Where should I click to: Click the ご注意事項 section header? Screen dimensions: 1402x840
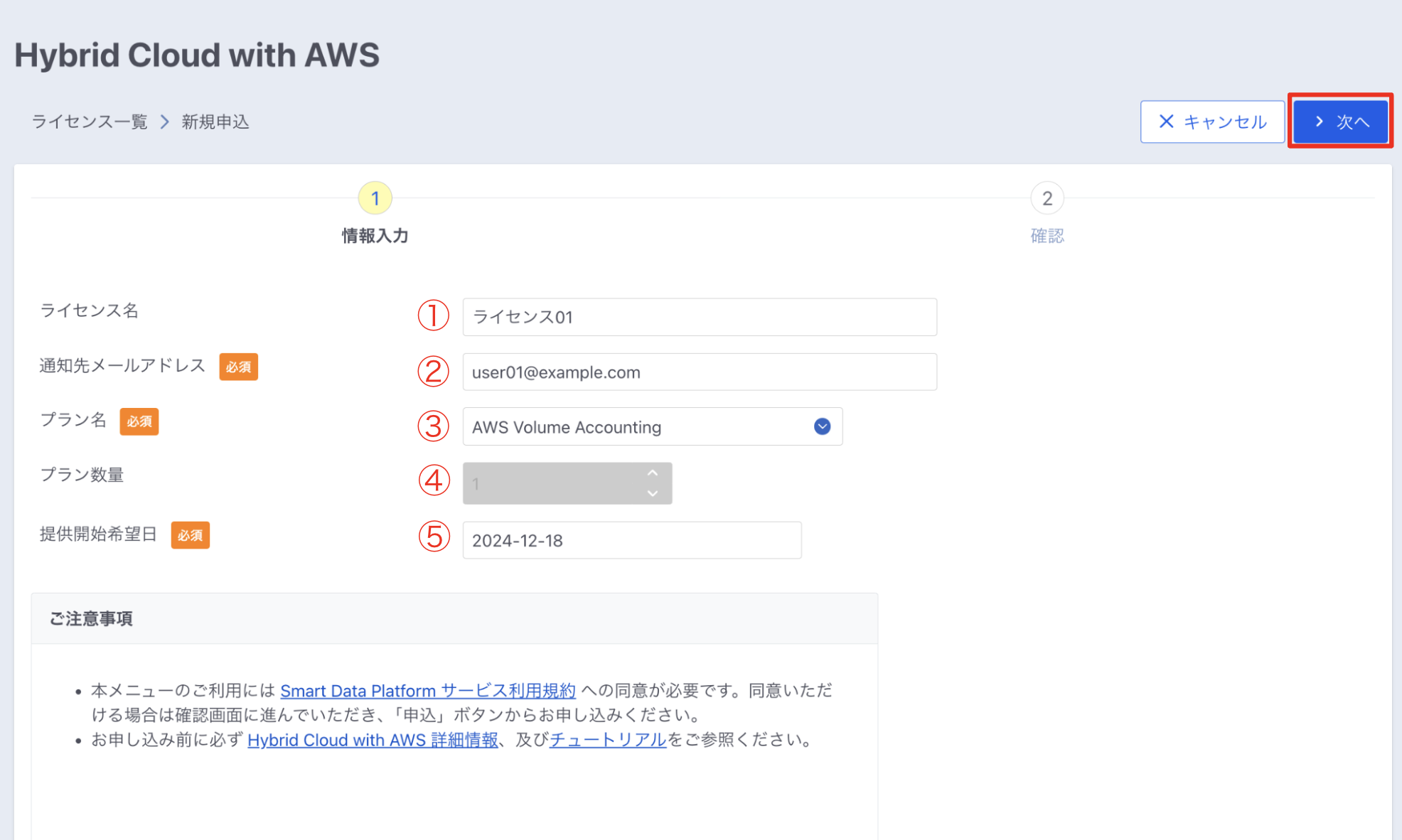tap(454, 619)
